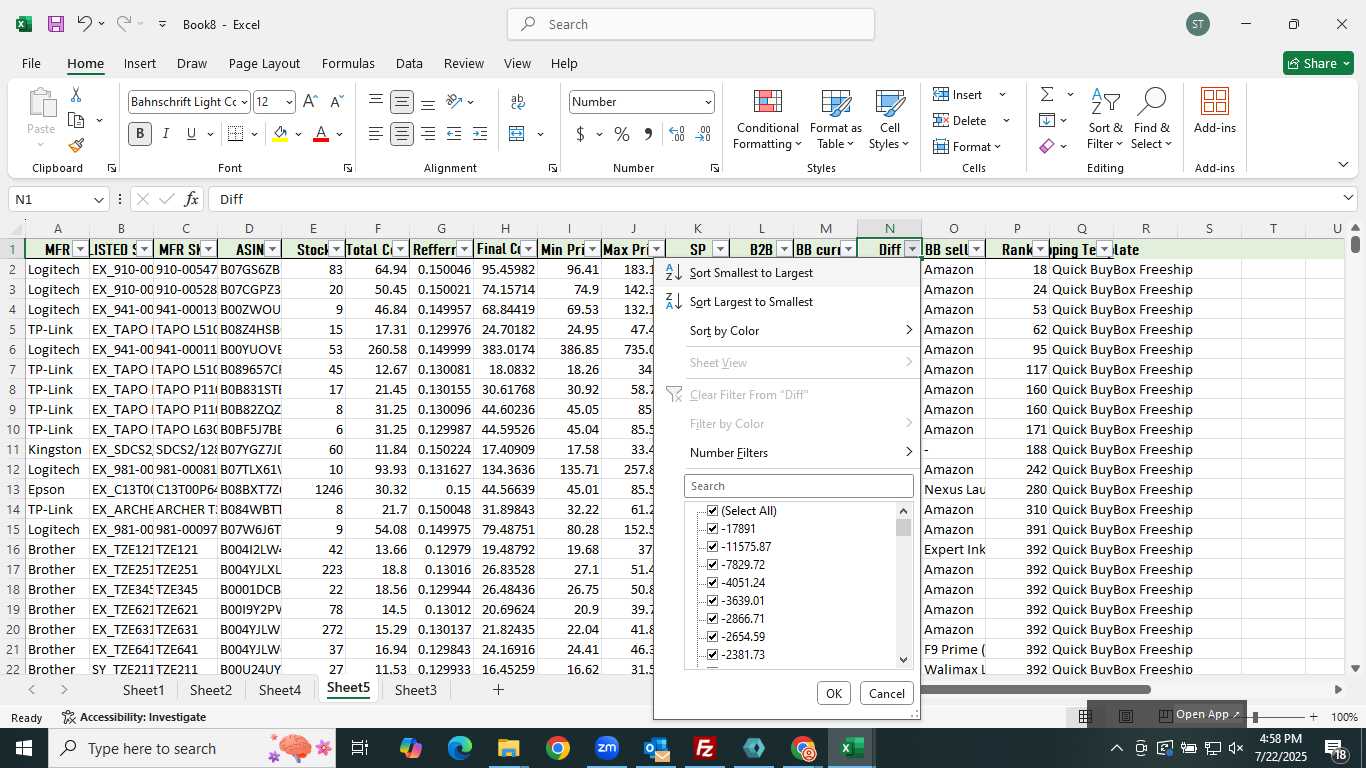The width and height of the screenshot is (1366, 768).
Task: Click Increase Indent icon
Action: pyautogui.click(x=480, y=134)
